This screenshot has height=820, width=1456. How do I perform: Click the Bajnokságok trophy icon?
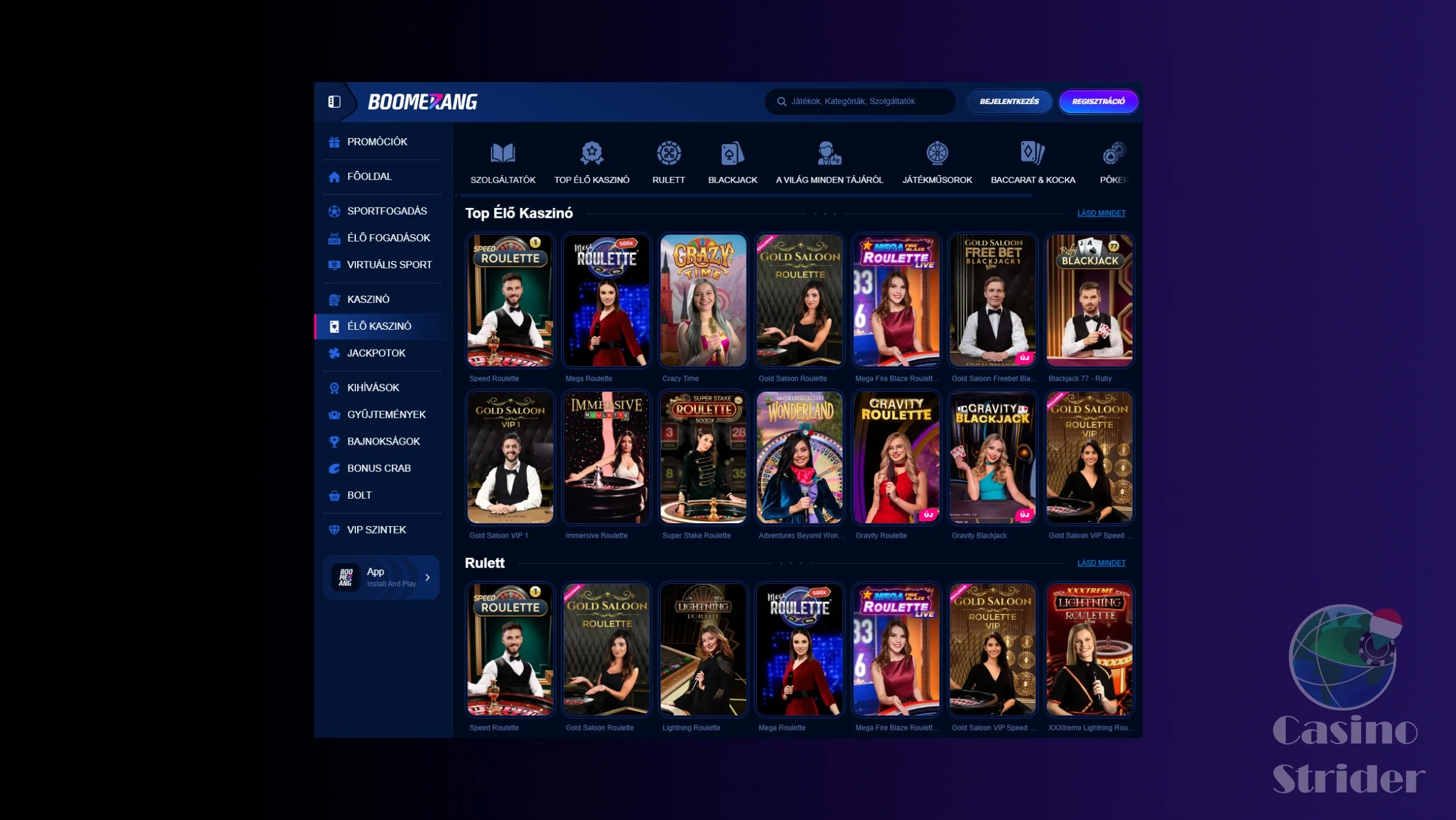[x=334, y=442]
